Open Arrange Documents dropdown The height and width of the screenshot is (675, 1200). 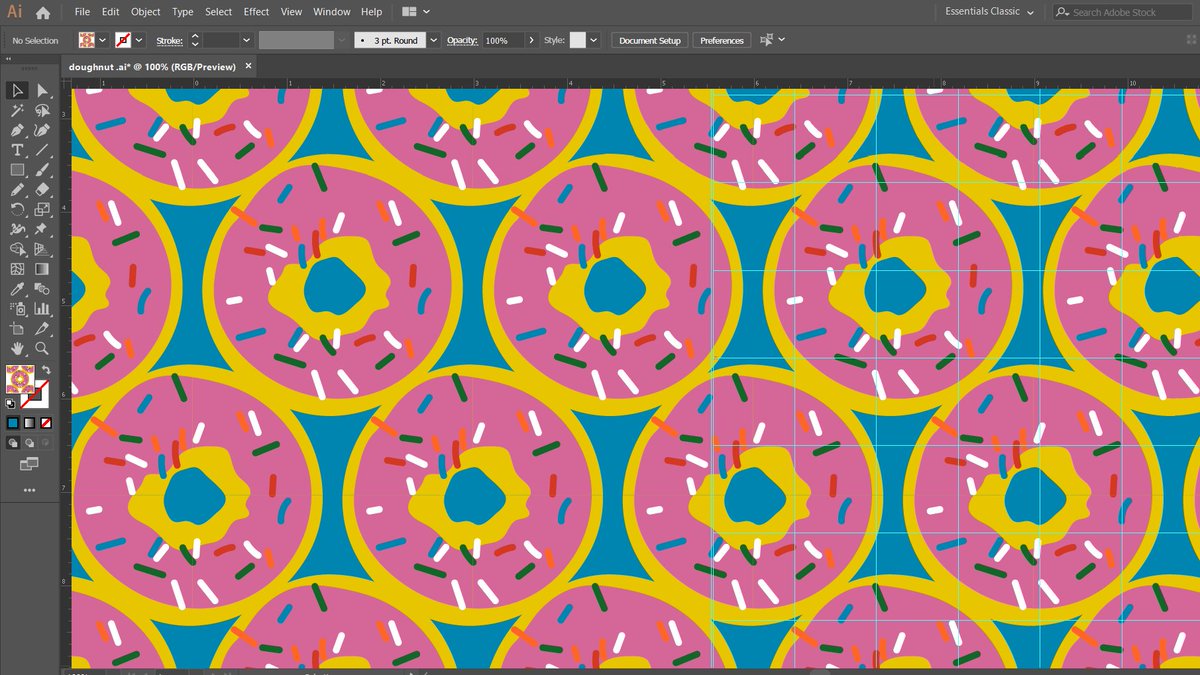point(415,12)
